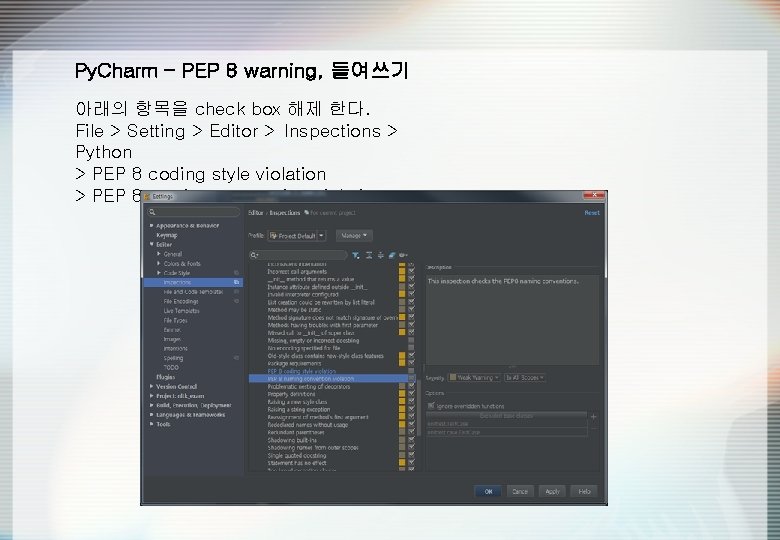This screenshot has height=540, width=780.
Task: Select File Types in the Editor tree
Action: pos(175,320)
